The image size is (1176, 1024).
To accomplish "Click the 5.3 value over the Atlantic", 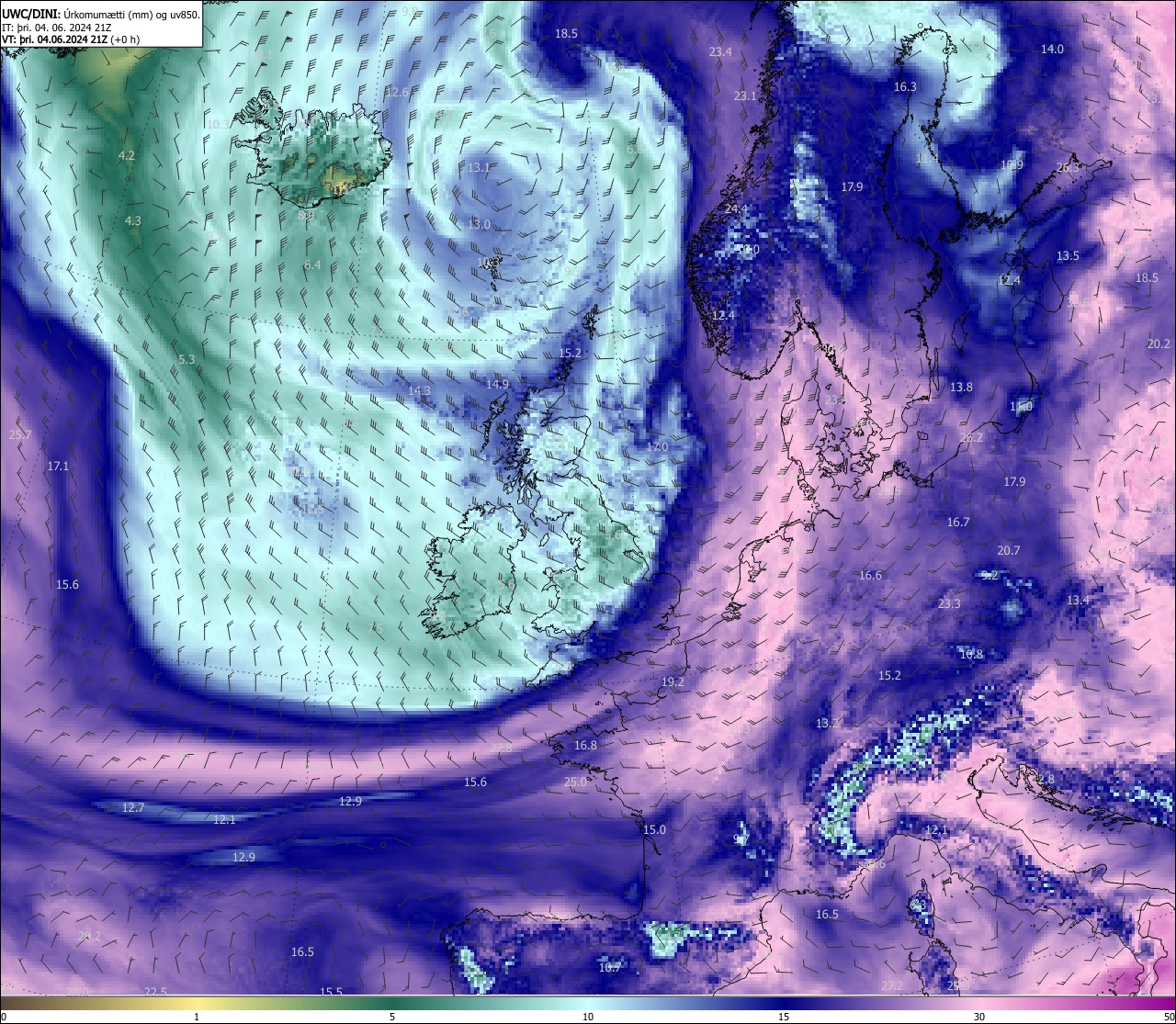I will [187, 360].
